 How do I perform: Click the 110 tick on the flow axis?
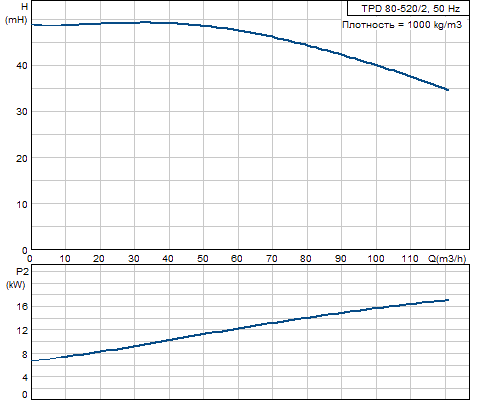[x=410, y=258]
